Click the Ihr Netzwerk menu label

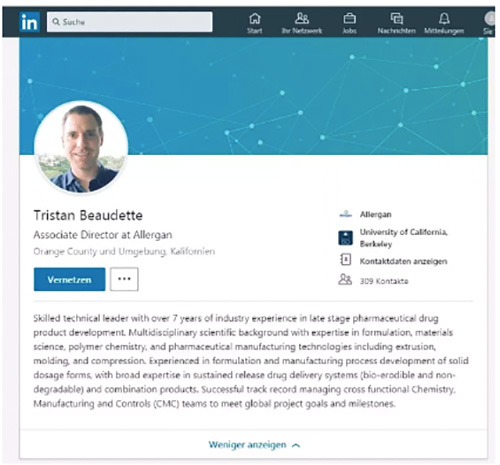point(302,31)
